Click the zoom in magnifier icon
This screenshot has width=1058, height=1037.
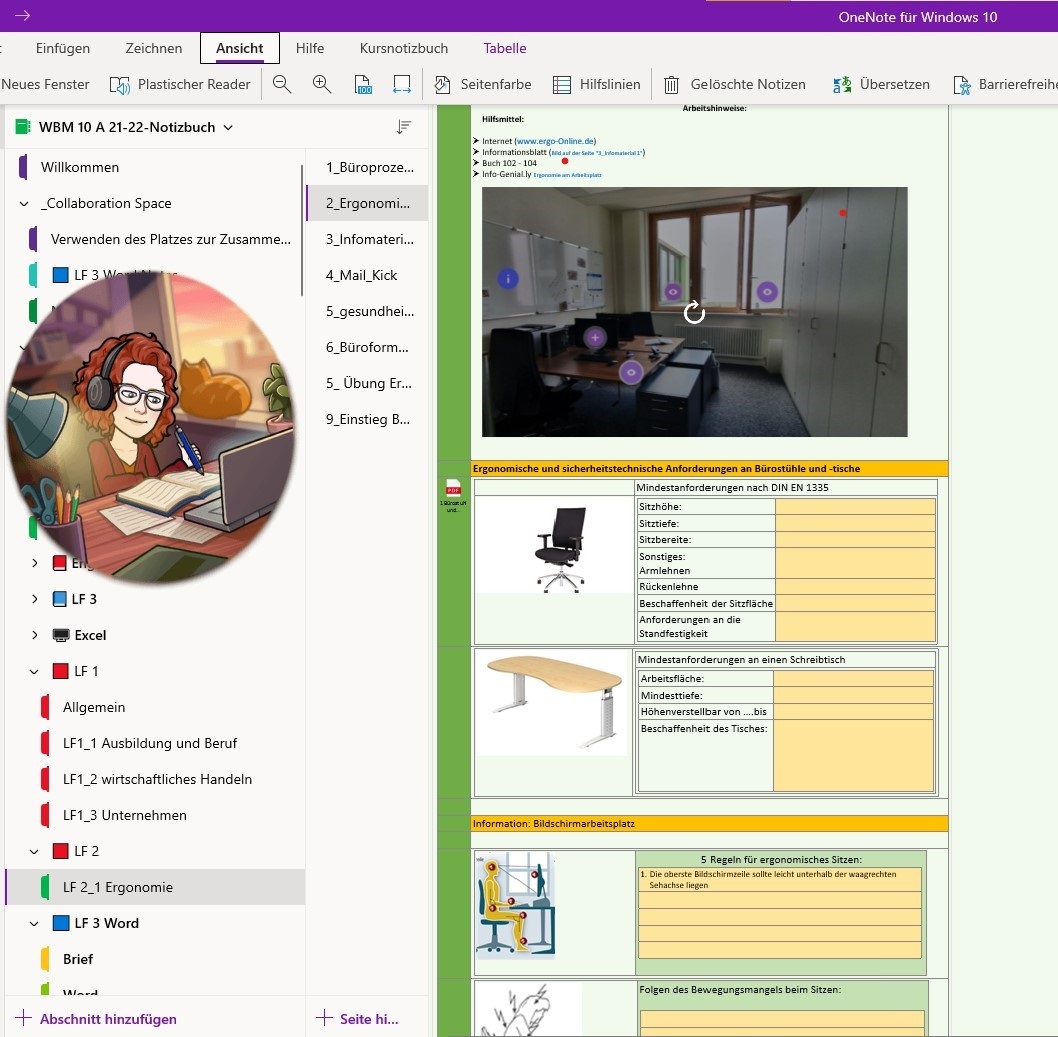(322, 84)
